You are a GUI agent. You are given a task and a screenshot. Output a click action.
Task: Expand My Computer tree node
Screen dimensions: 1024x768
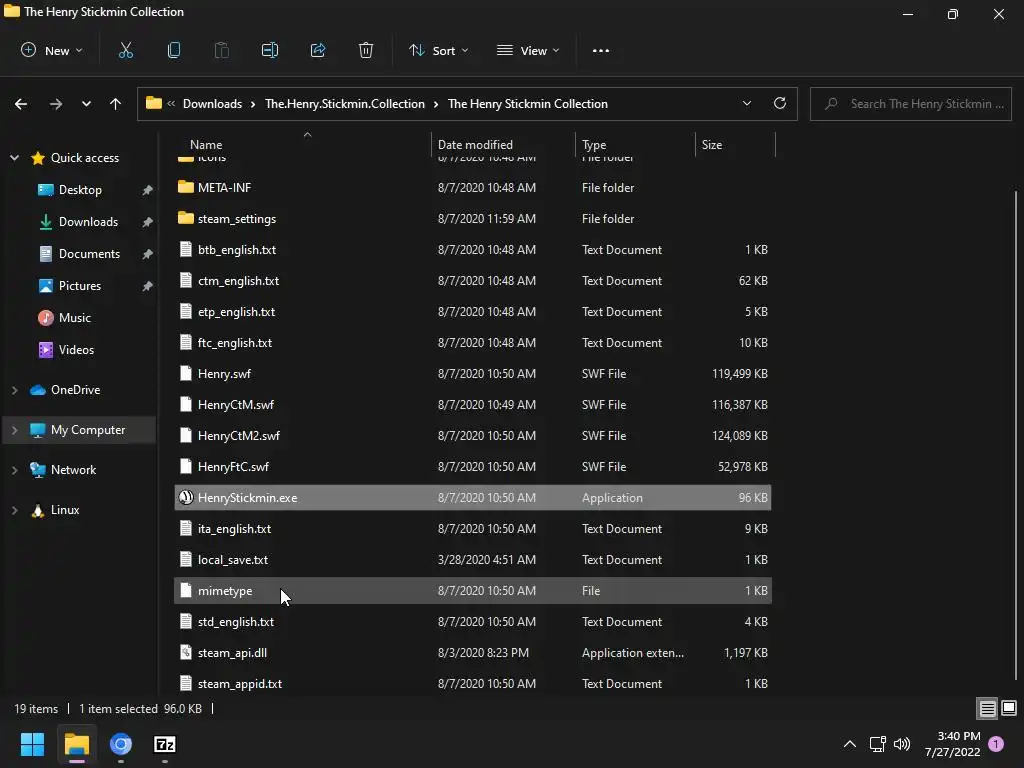14,430
